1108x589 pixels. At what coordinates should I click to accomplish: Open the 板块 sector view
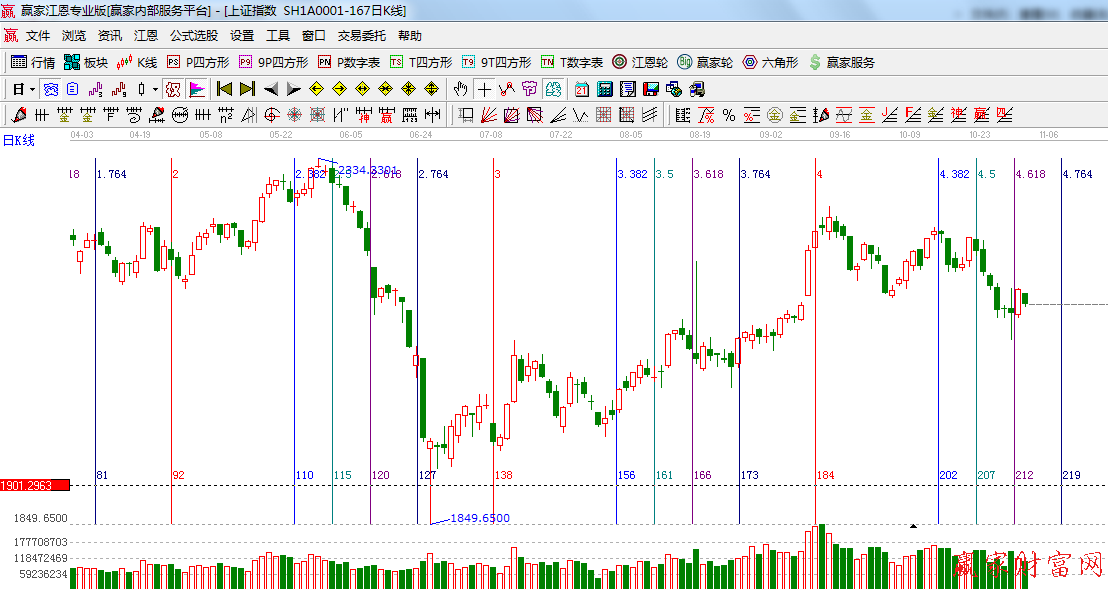point(86,62)
